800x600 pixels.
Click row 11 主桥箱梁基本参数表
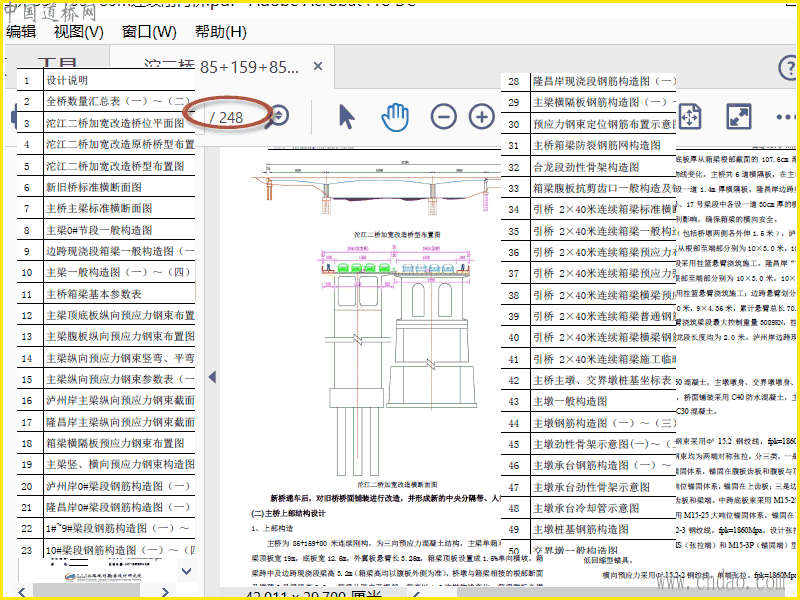click(x=106, y=294)
